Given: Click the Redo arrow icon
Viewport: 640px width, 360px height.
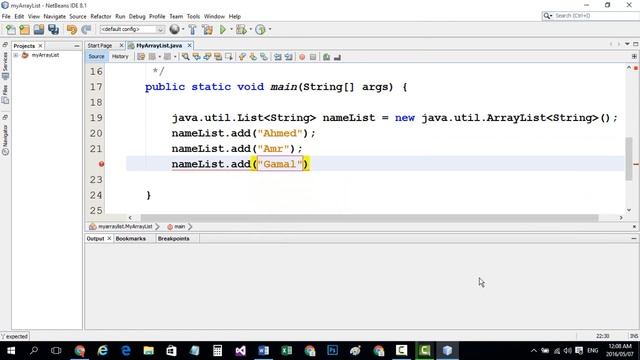Looking at the screenshot, I should tap(86, 29).
